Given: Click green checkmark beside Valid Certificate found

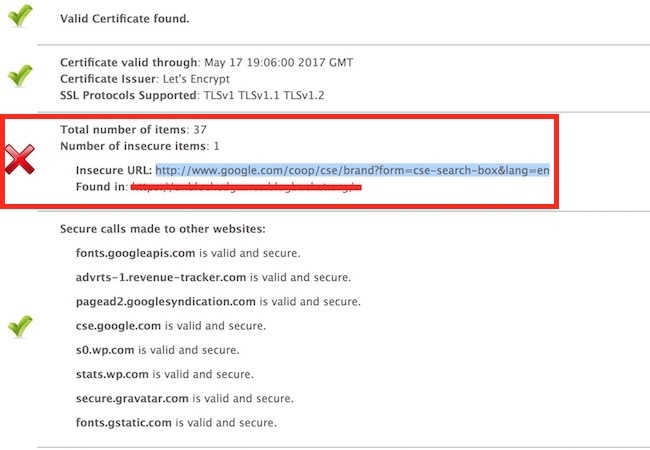Looking at the screenshot, I should coord(20,16).
